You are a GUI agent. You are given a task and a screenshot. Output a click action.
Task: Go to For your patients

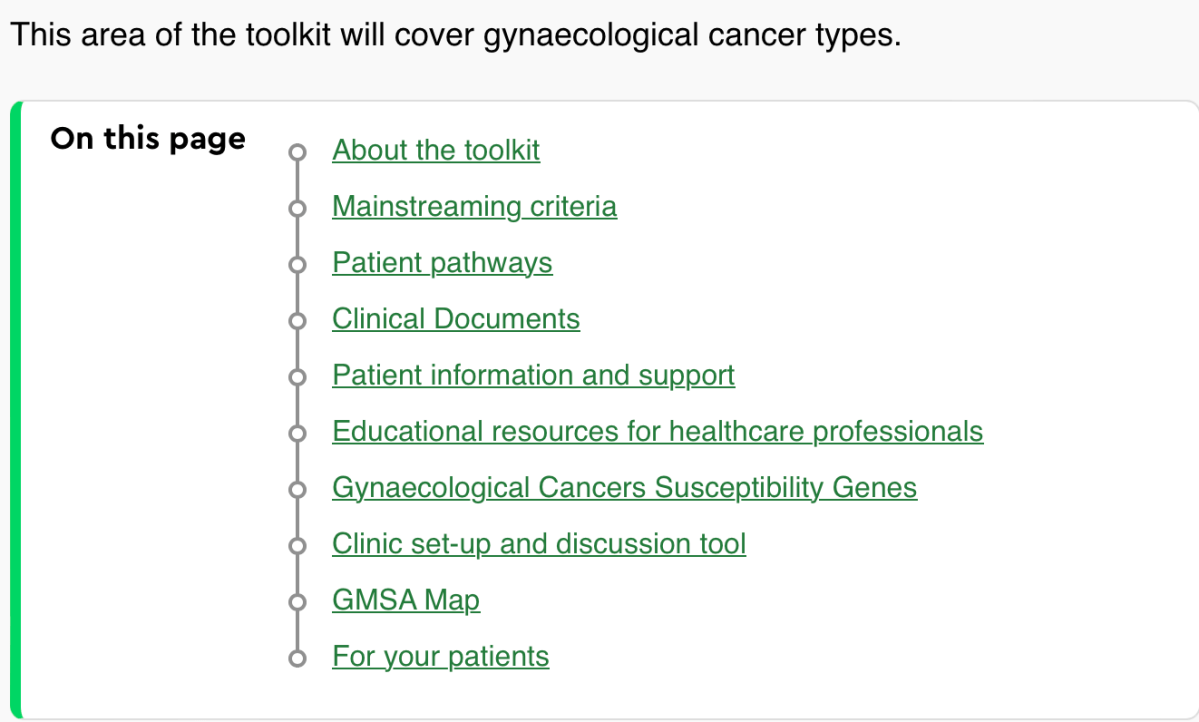pyautogui.click(x=440, y=657)
